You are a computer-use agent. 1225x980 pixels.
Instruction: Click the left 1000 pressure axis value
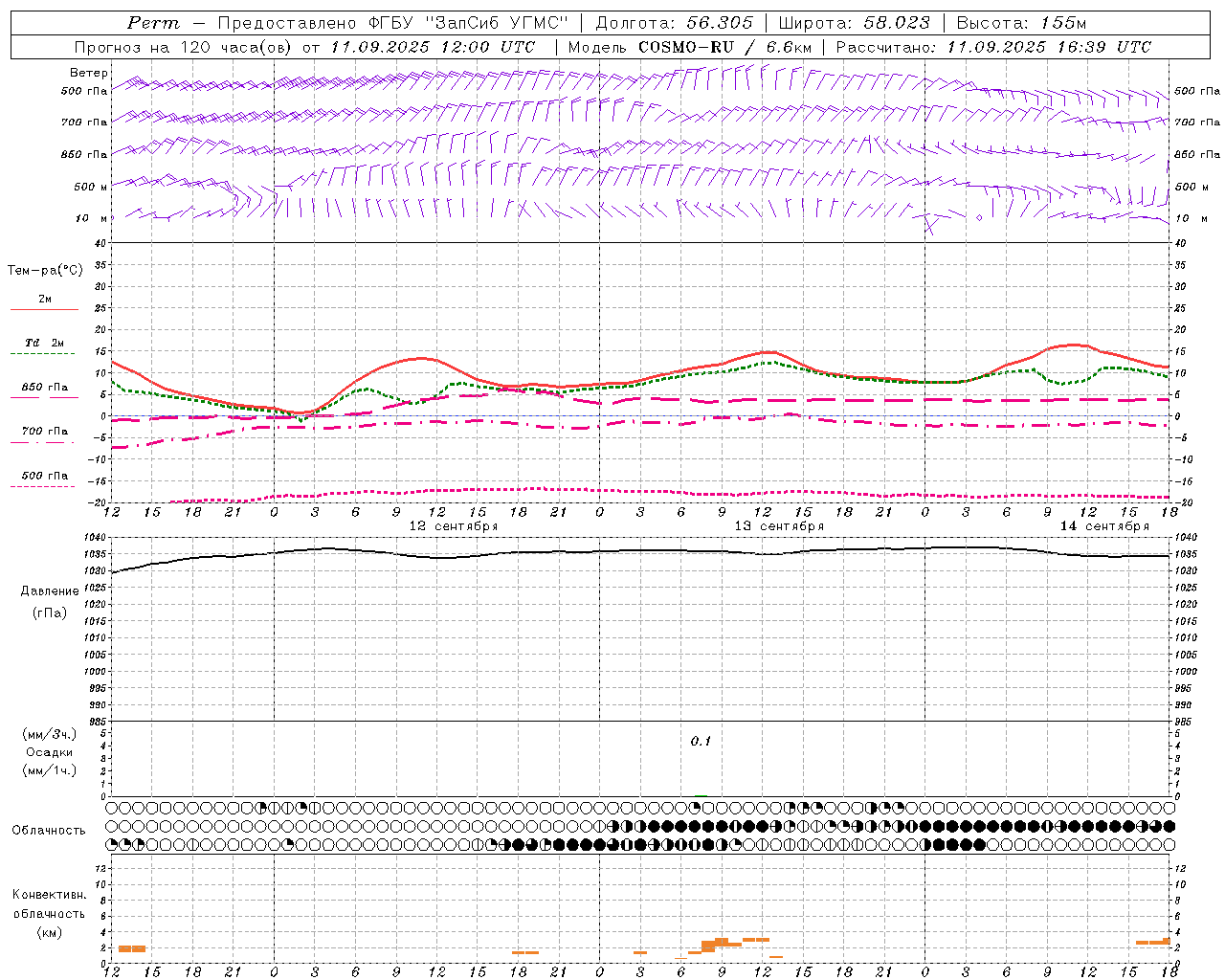tap(97, 672)
